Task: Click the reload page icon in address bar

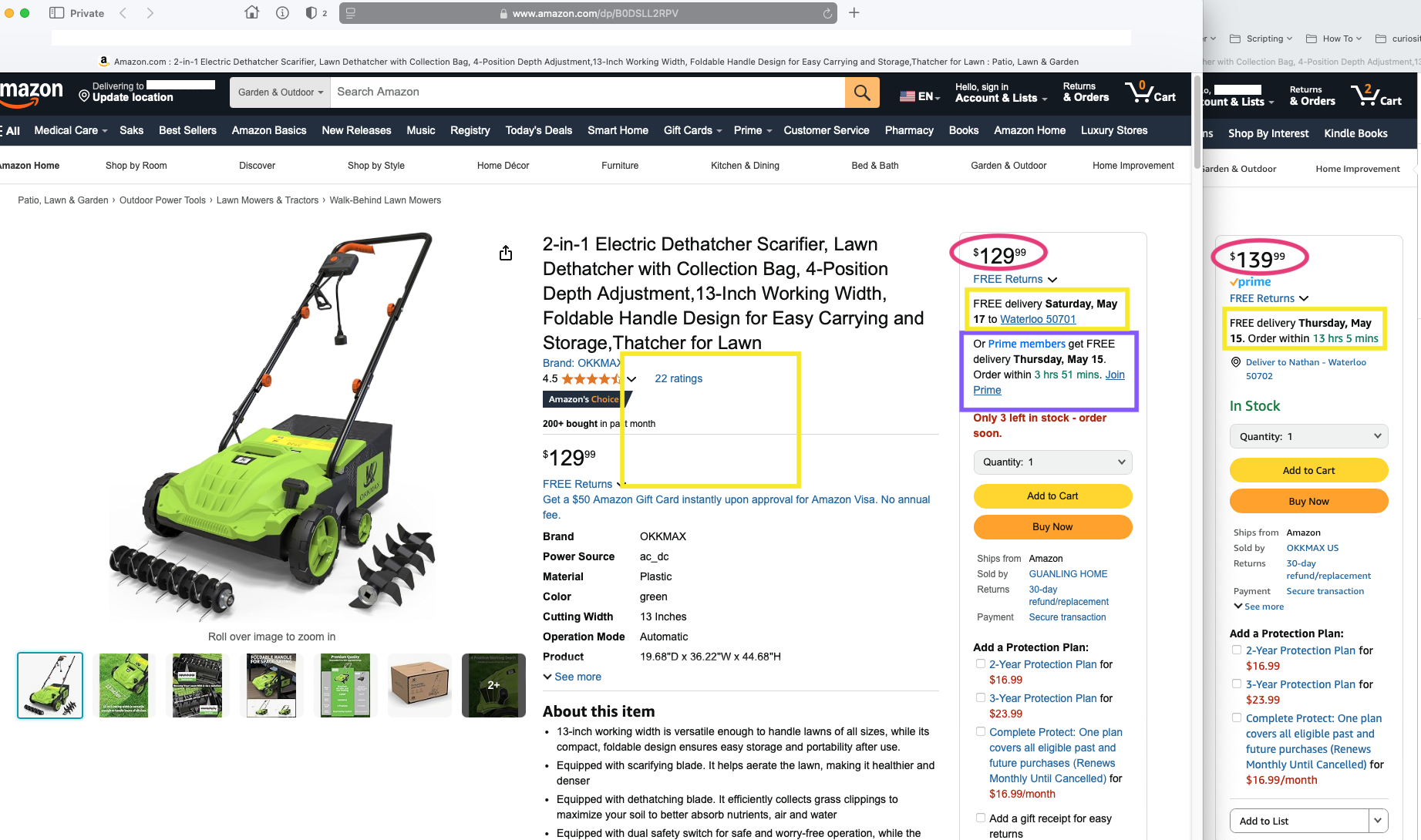Action: tap(827, 13)
